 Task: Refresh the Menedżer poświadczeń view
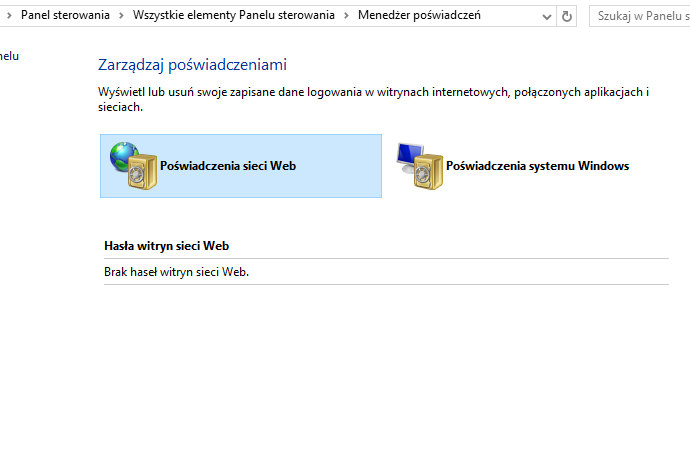pyautogui.click(x=567, y=16)
